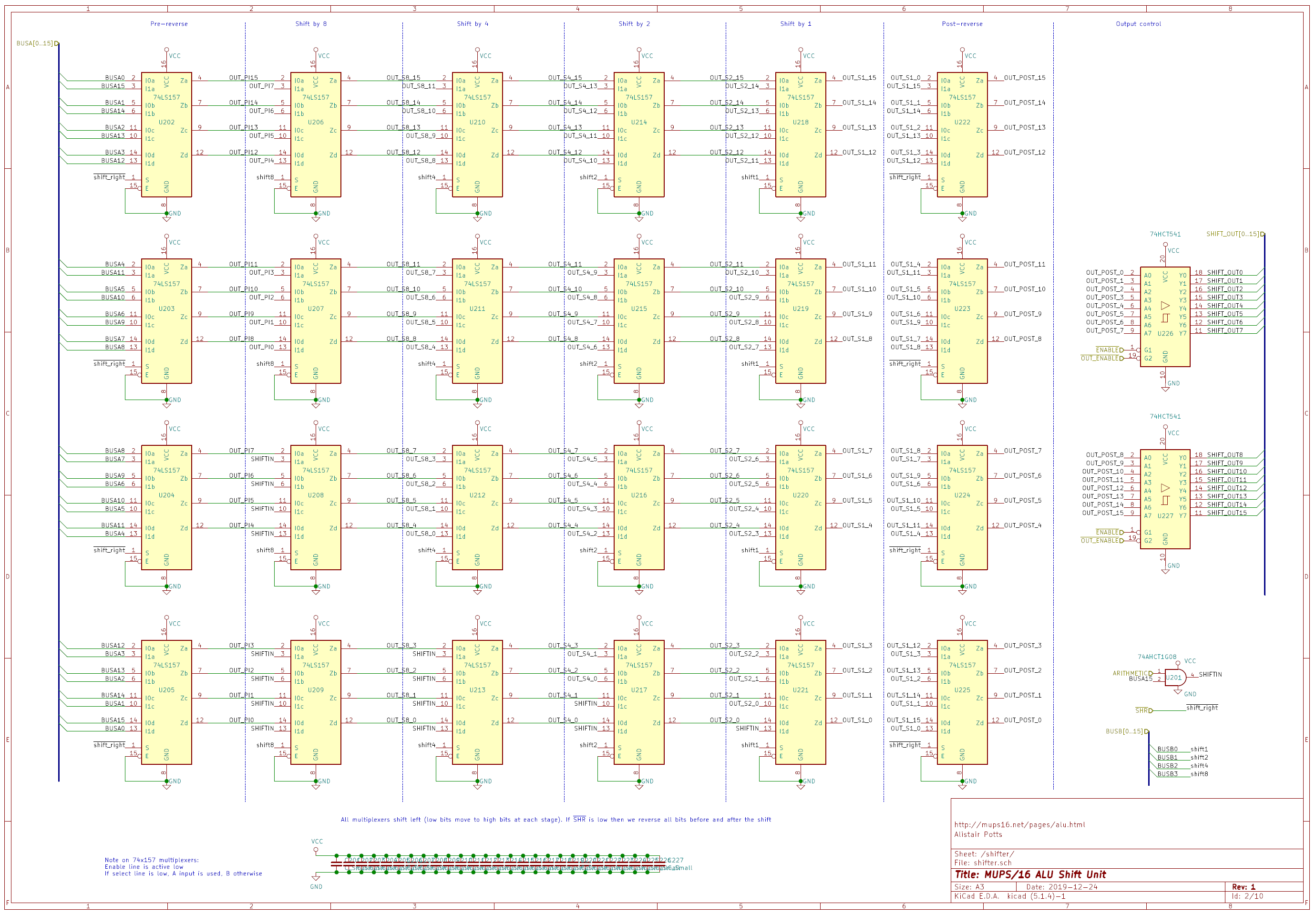Select the U213 multiplexer symbol
The image size is (1316, 915).
click(x=477, y=702)
